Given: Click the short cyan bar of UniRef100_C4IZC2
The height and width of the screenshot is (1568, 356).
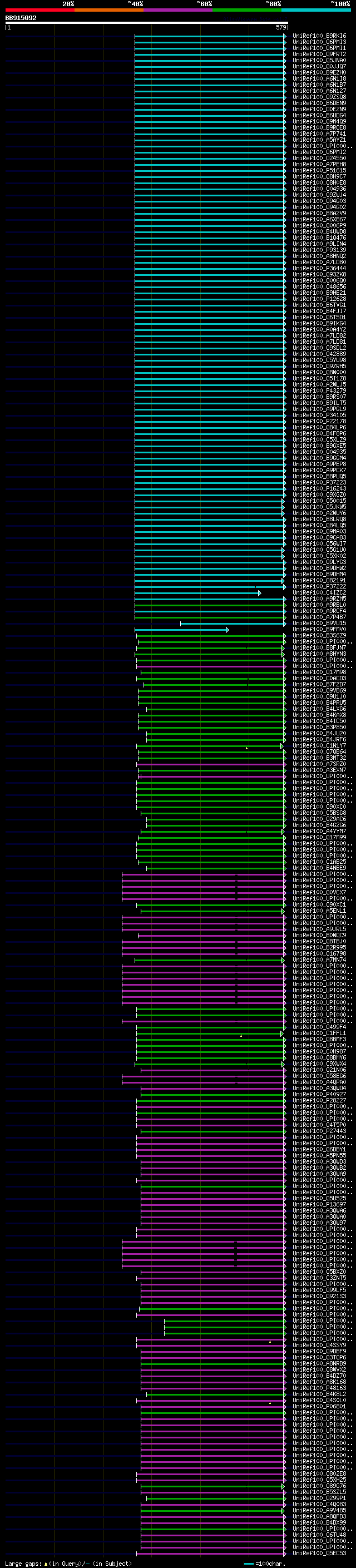Looking at the screenshot, I should [198, 593].
